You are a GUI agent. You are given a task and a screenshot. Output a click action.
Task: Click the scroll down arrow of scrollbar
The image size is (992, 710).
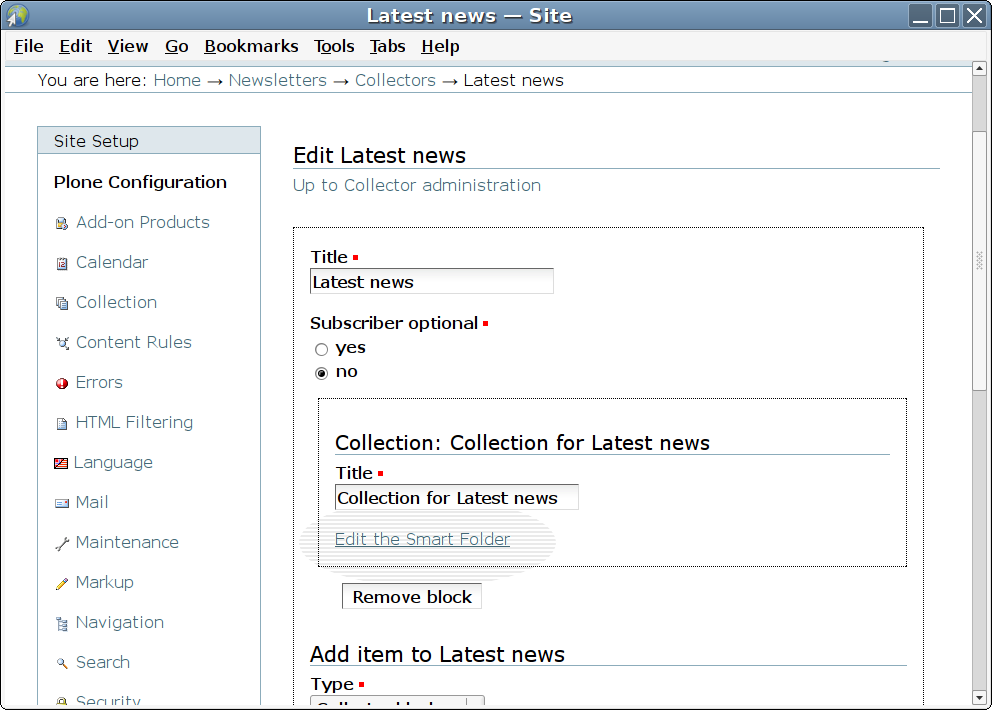[x=980, y=696]
